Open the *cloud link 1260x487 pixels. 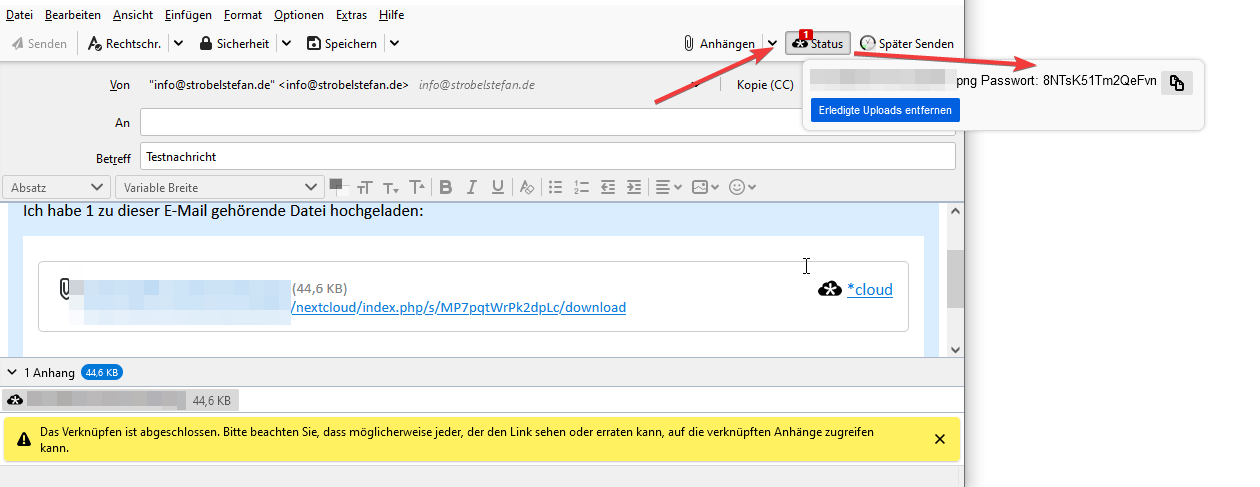pos(870,290)
